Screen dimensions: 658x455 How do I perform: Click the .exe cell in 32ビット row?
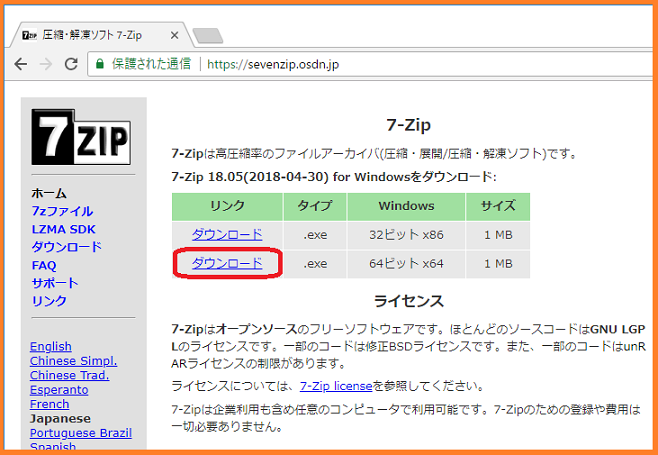point(315,235)
